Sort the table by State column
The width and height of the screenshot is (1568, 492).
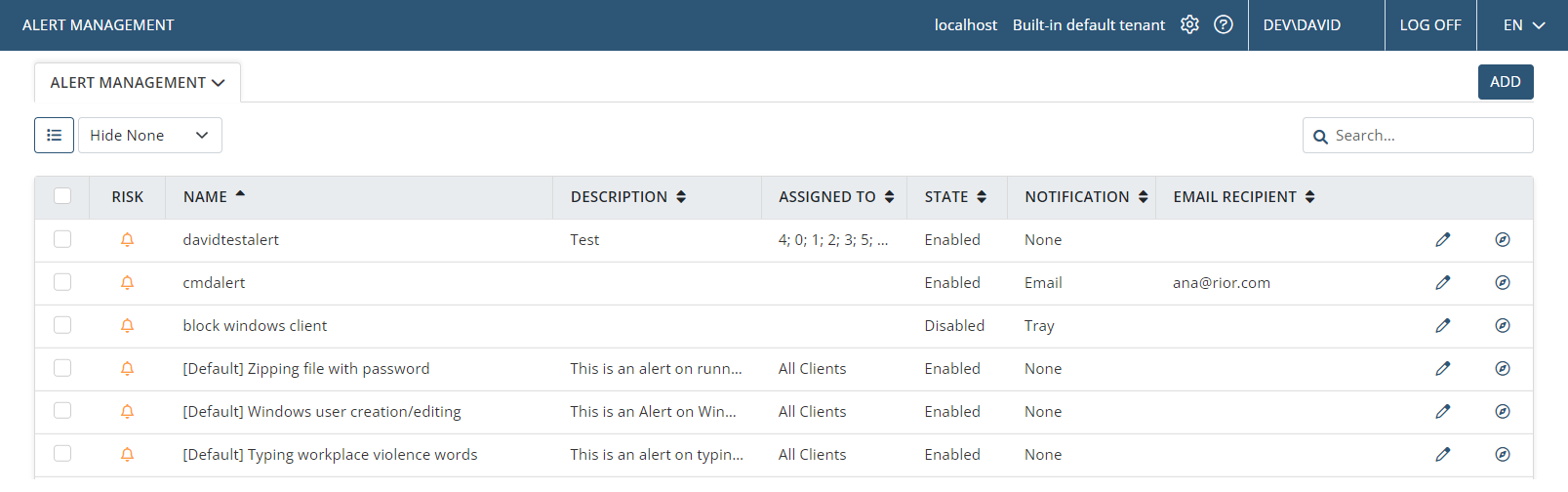coord(955,197)
